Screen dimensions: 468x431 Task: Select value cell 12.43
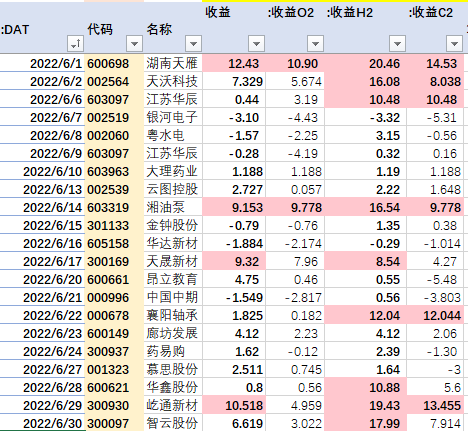click(234, 63)
